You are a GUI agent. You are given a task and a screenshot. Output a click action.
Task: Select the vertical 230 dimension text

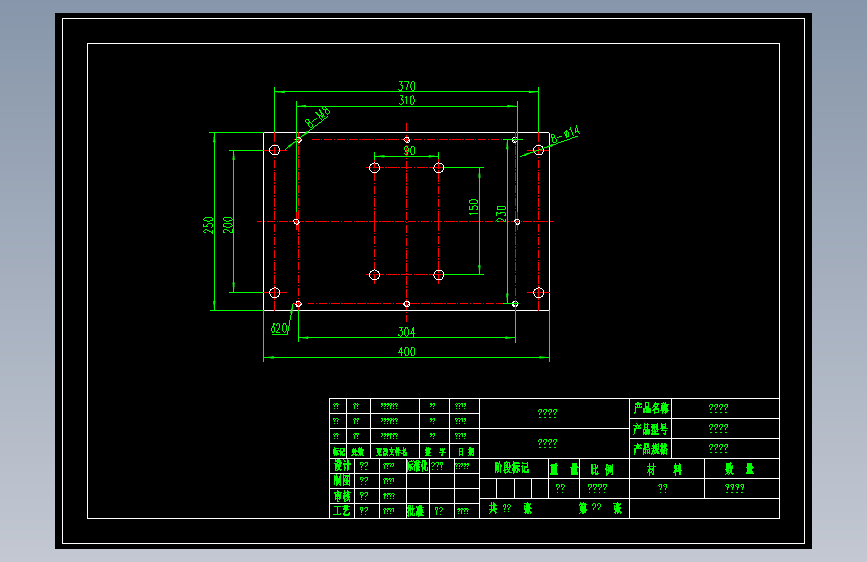(502, 214)
